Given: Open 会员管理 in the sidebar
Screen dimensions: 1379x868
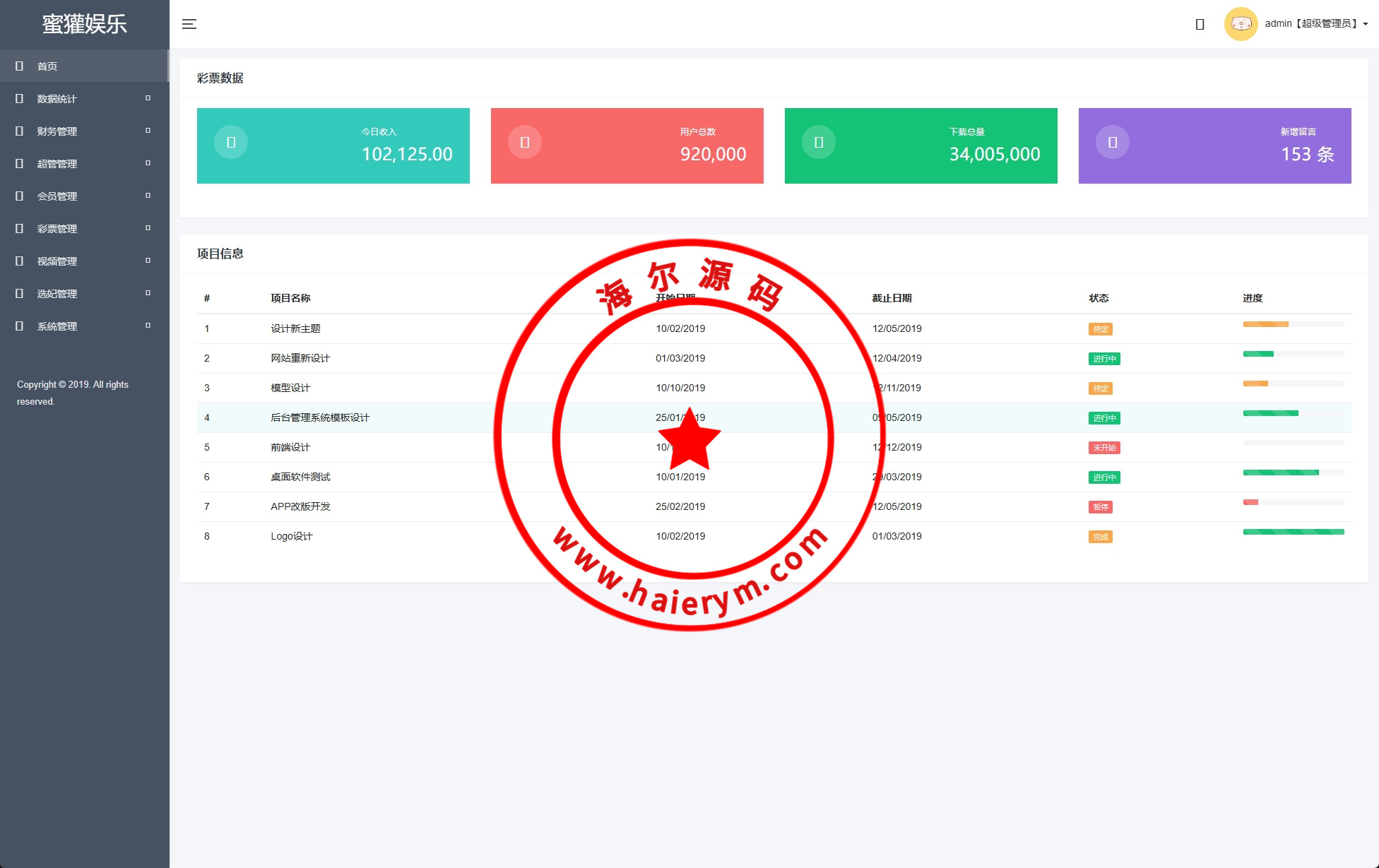Looking at the screenshot, I should 57,196.
